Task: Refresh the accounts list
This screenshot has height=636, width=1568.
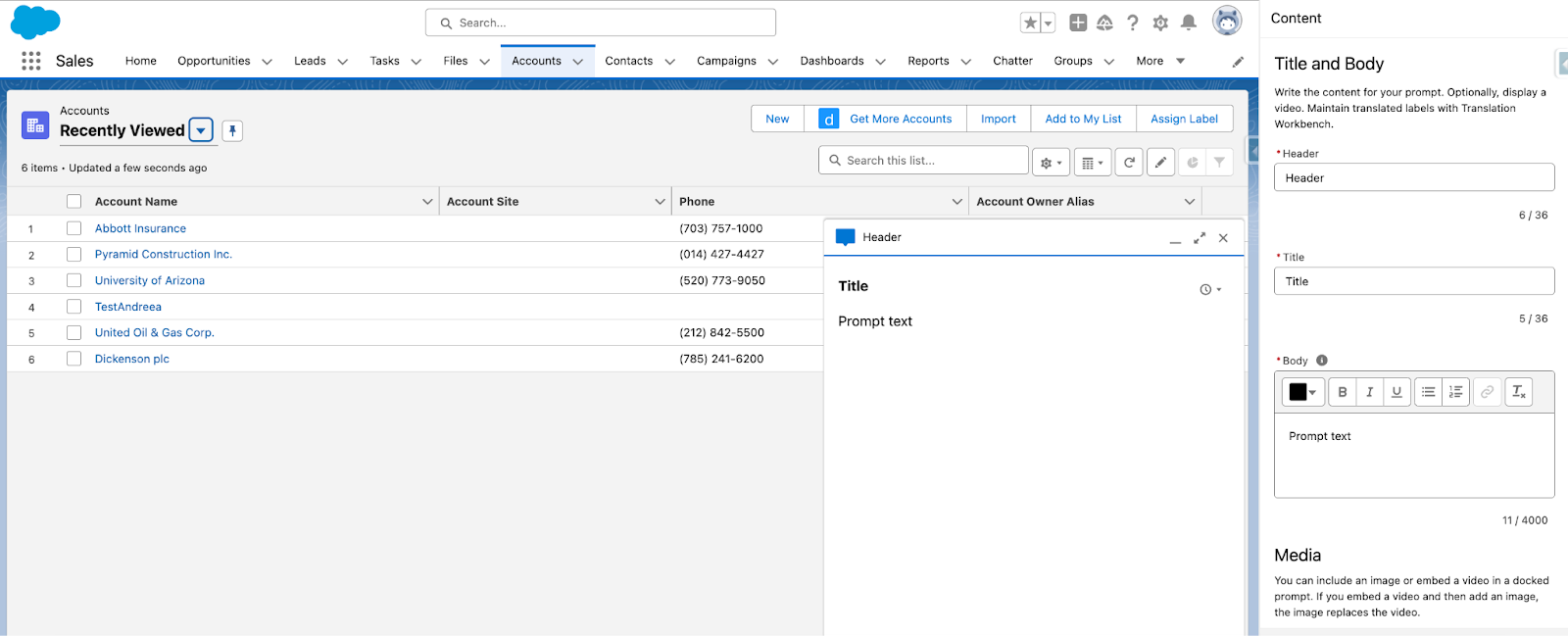Action: pos(1129,163)
